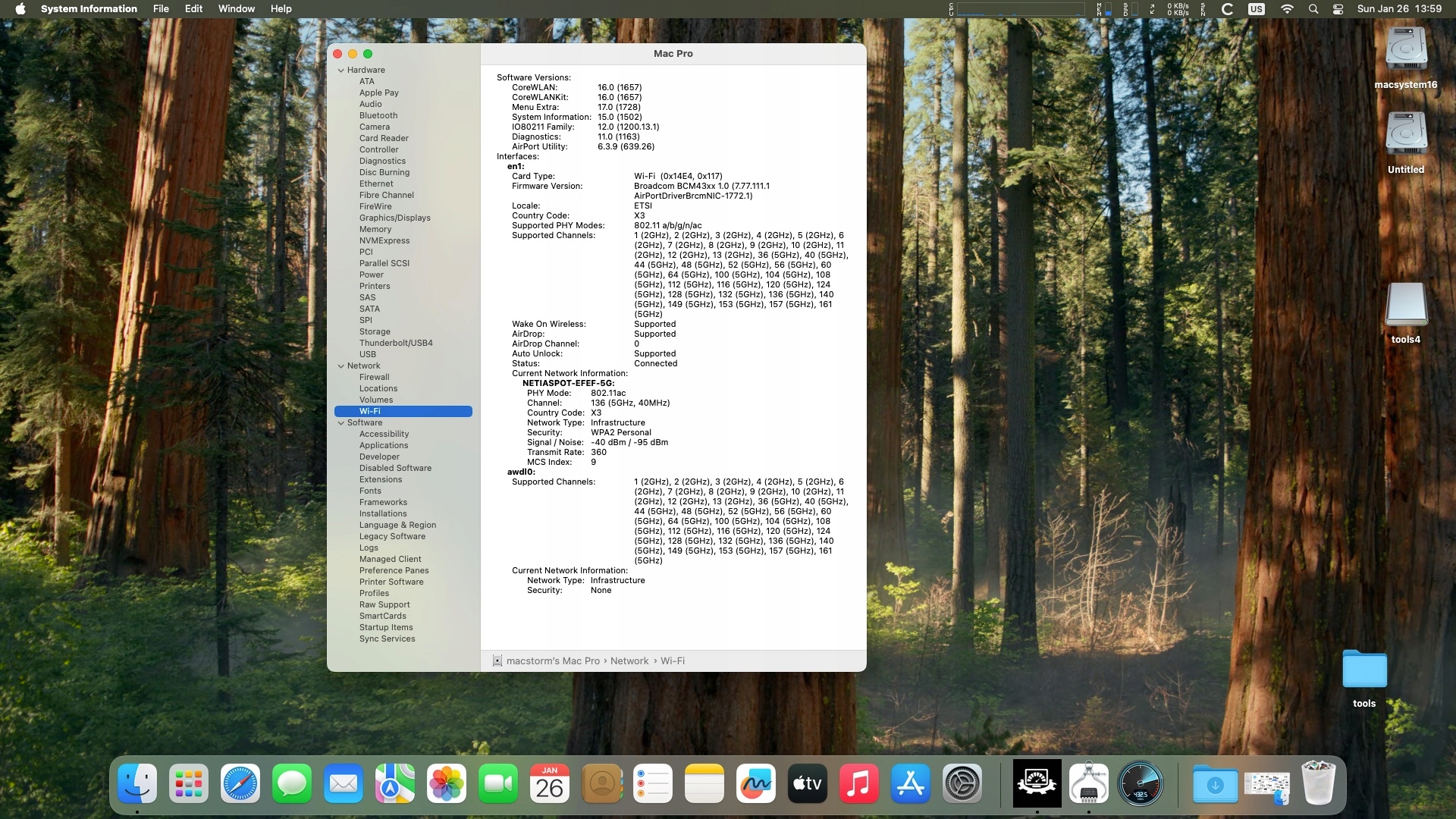
Task: Click macstorm's Mac Pro in path bar
Action: pyautogui.click(x=552, y=661)
